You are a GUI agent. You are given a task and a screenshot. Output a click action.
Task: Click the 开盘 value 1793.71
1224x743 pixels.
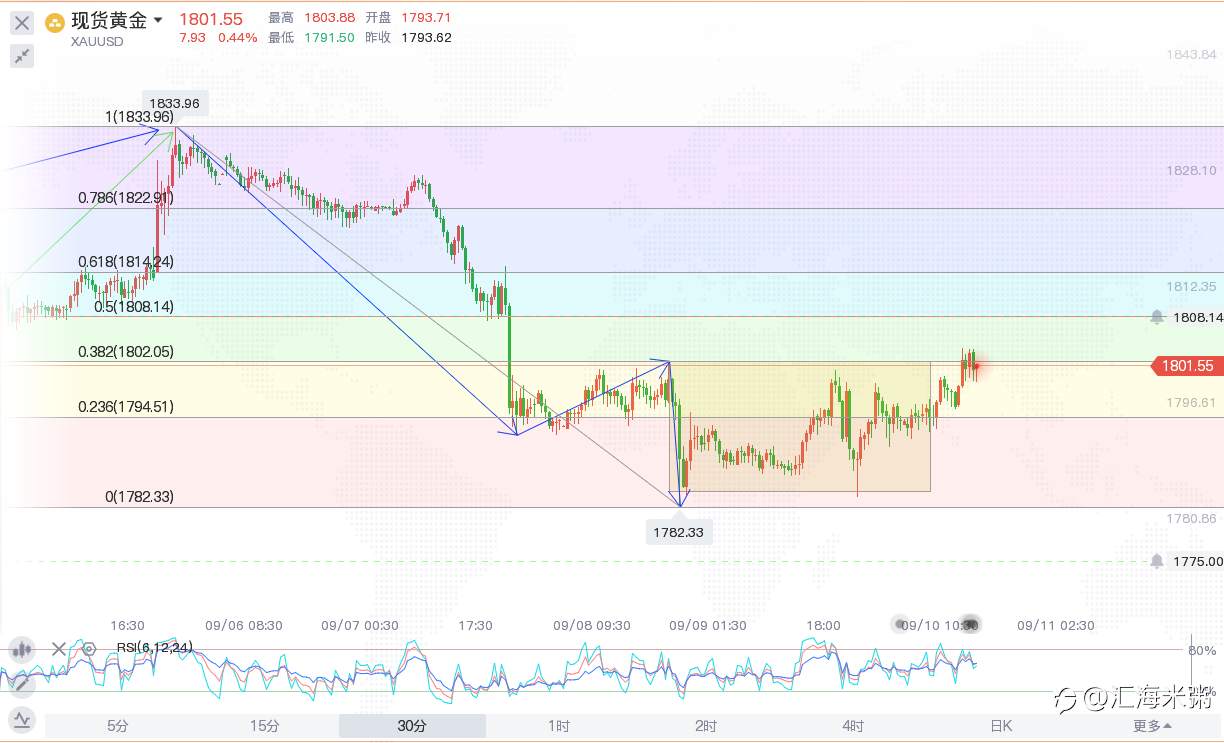pos(426,18)
